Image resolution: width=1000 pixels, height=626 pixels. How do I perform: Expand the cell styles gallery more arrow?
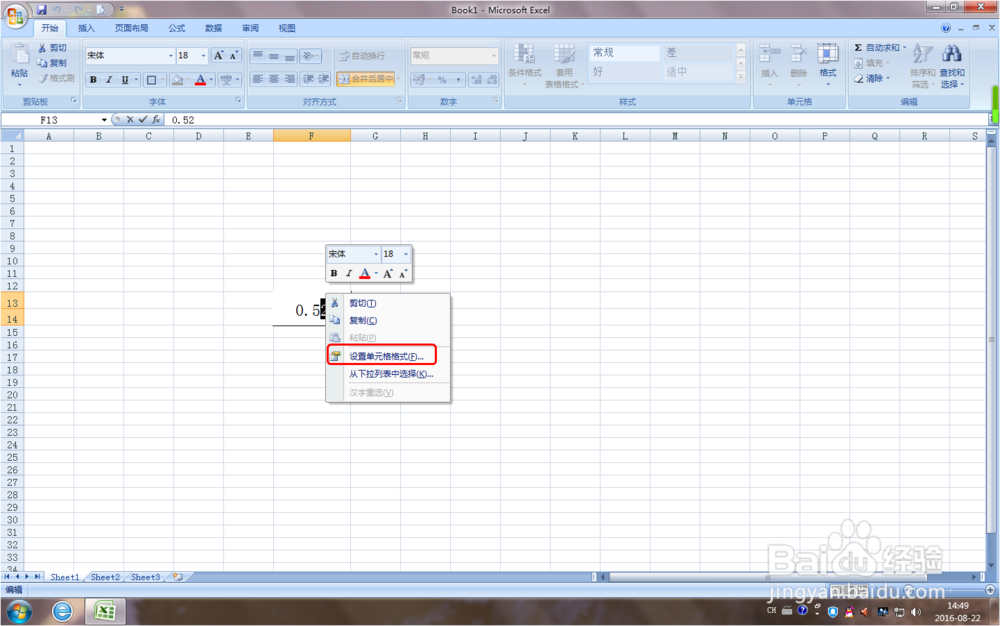click(x=740, y=76)
